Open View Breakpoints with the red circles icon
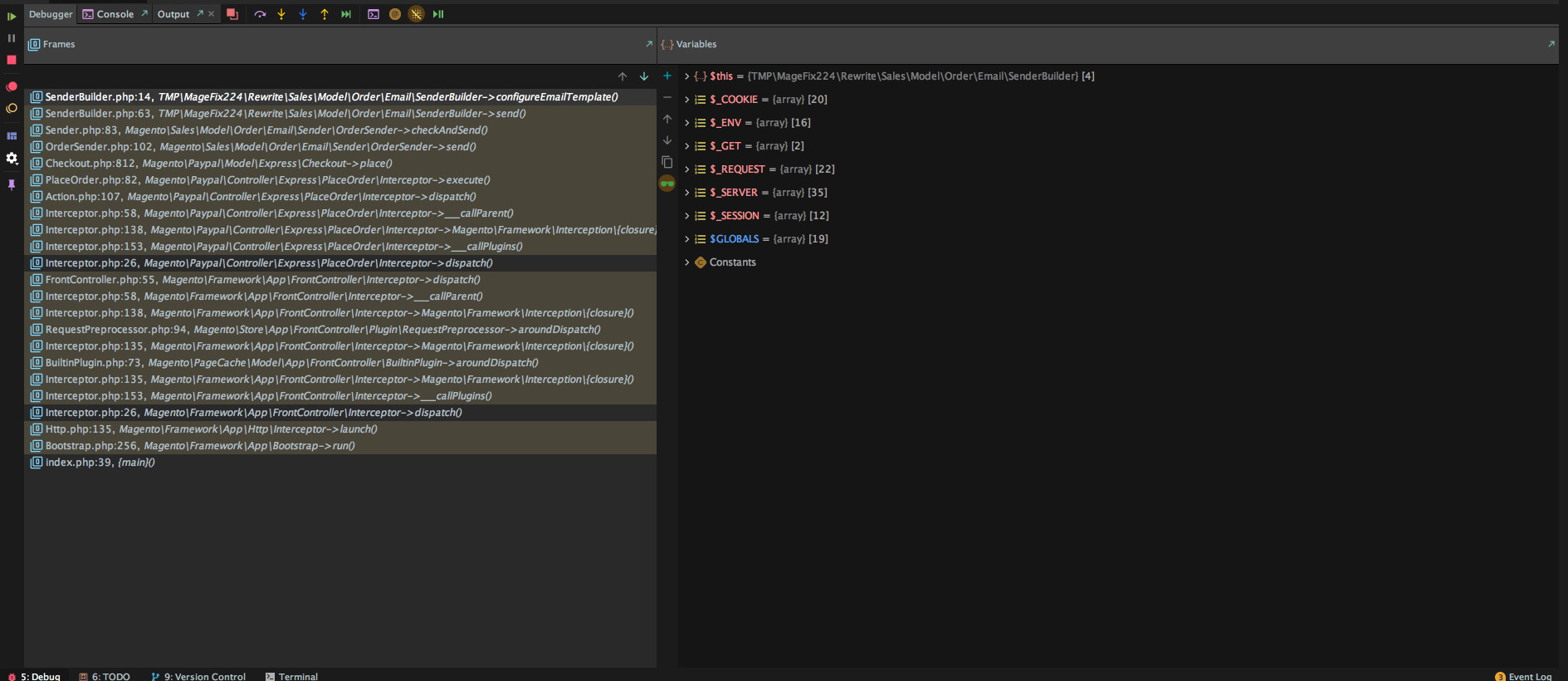 pyautogui.click(x=12, y=86)
